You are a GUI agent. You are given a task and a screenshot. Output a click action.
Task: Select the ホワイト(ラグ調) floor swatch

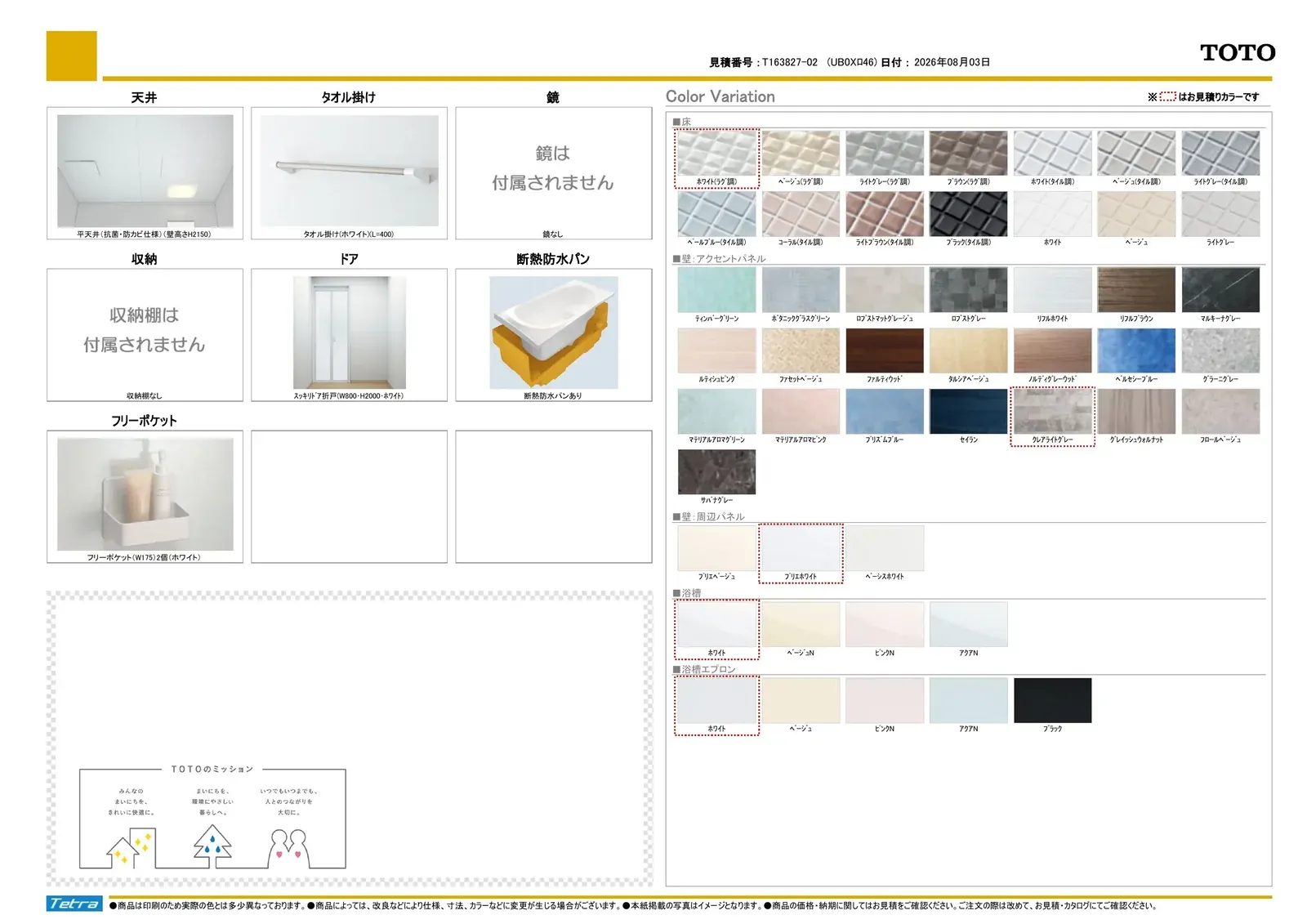(x=716, y=154)
